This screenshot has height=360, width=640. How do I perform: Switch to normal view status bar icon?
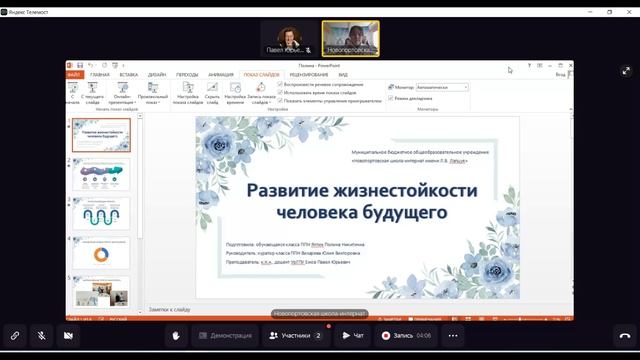pos(455,319)
